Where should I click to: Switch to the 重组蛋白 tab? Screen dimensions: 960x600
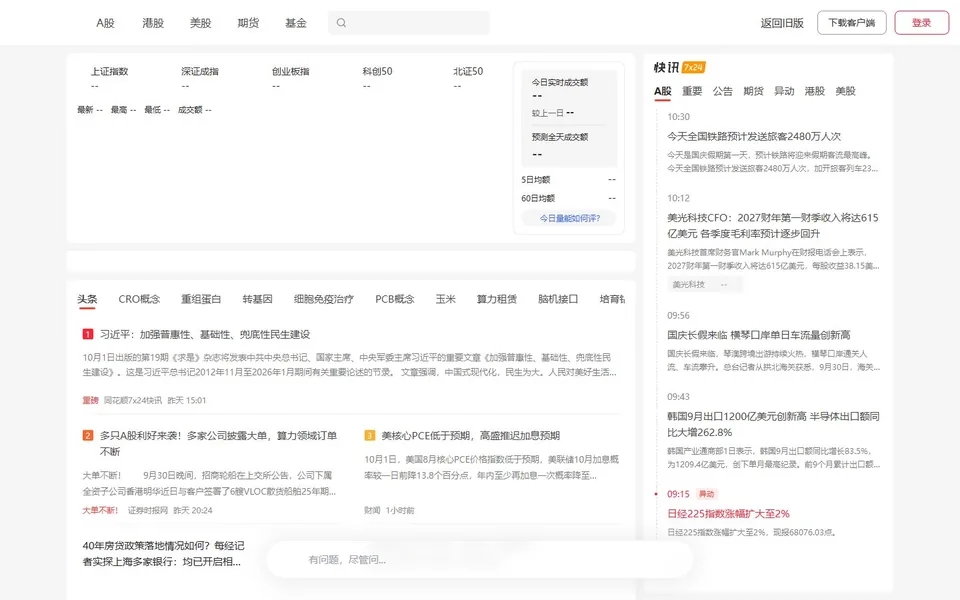point(201,299)
